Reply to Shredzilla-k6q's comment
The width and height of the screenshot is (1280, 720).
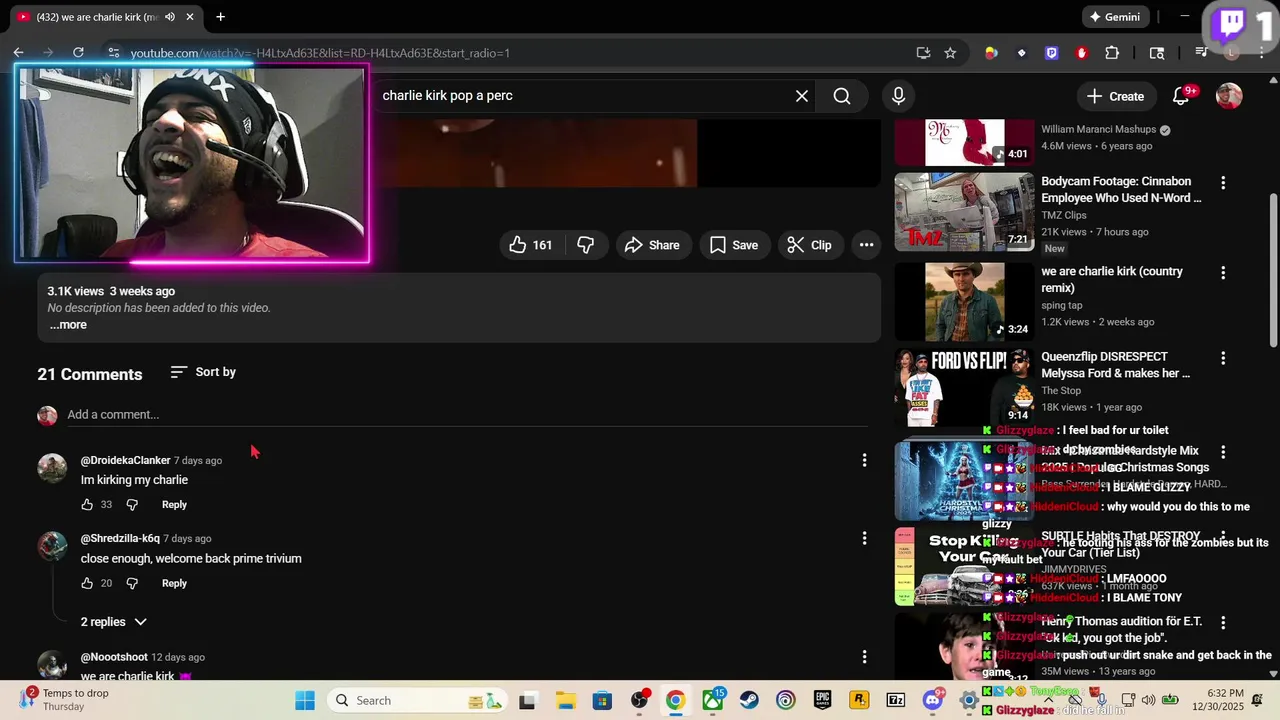pos(174,583)
